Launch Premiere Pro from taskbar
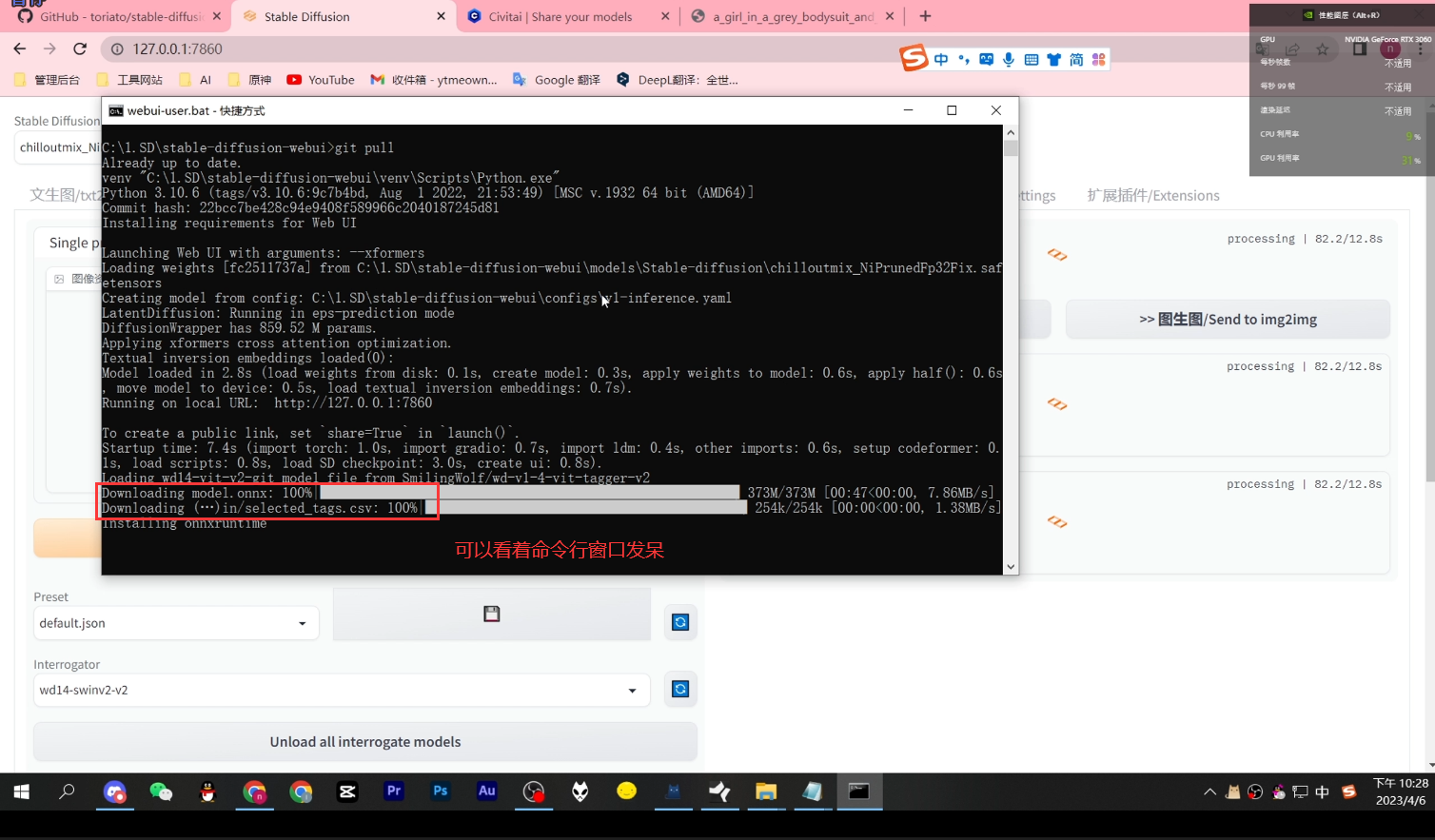The image size is (1435, 840). 394,791
